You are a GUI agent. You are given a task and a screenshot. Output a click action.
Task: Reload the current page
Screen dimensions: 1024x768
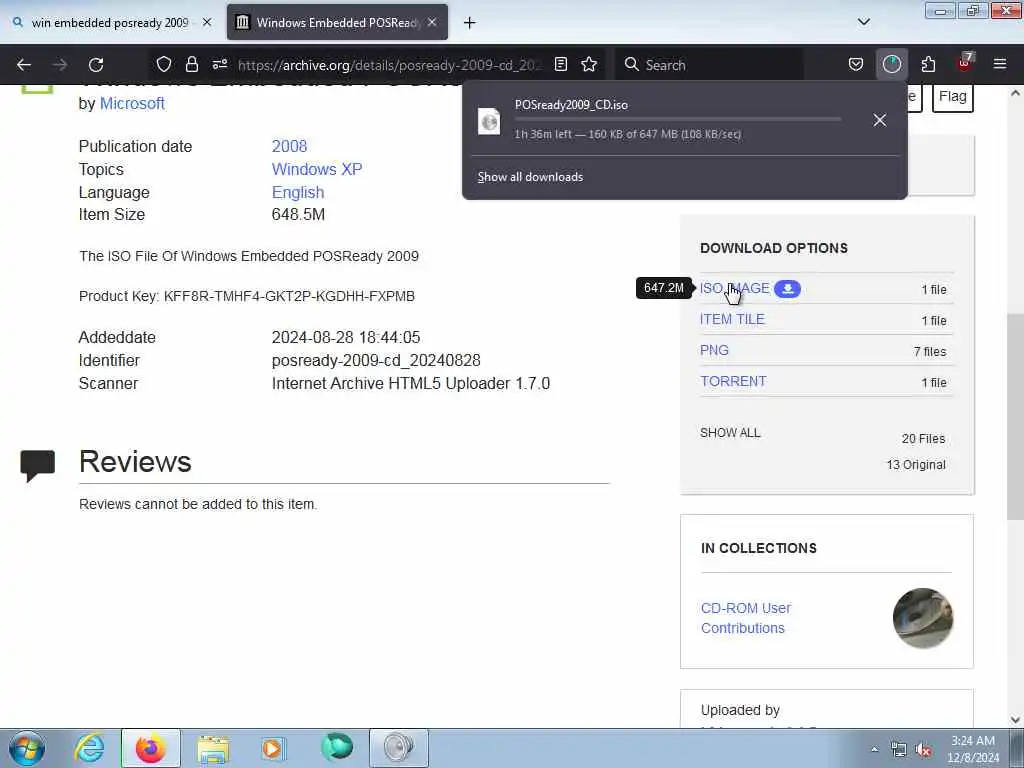(96, 65)
